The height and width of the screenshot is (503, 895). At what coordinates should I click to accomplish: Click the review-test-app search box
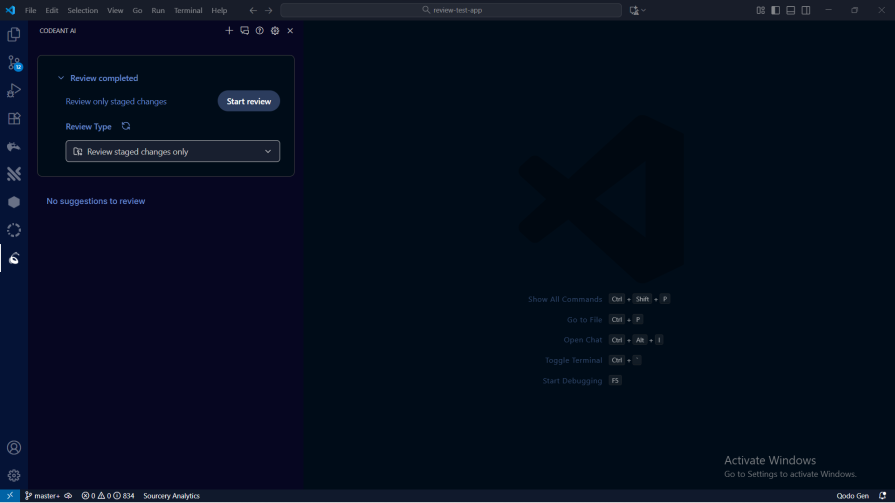click(x=451, y=10)
